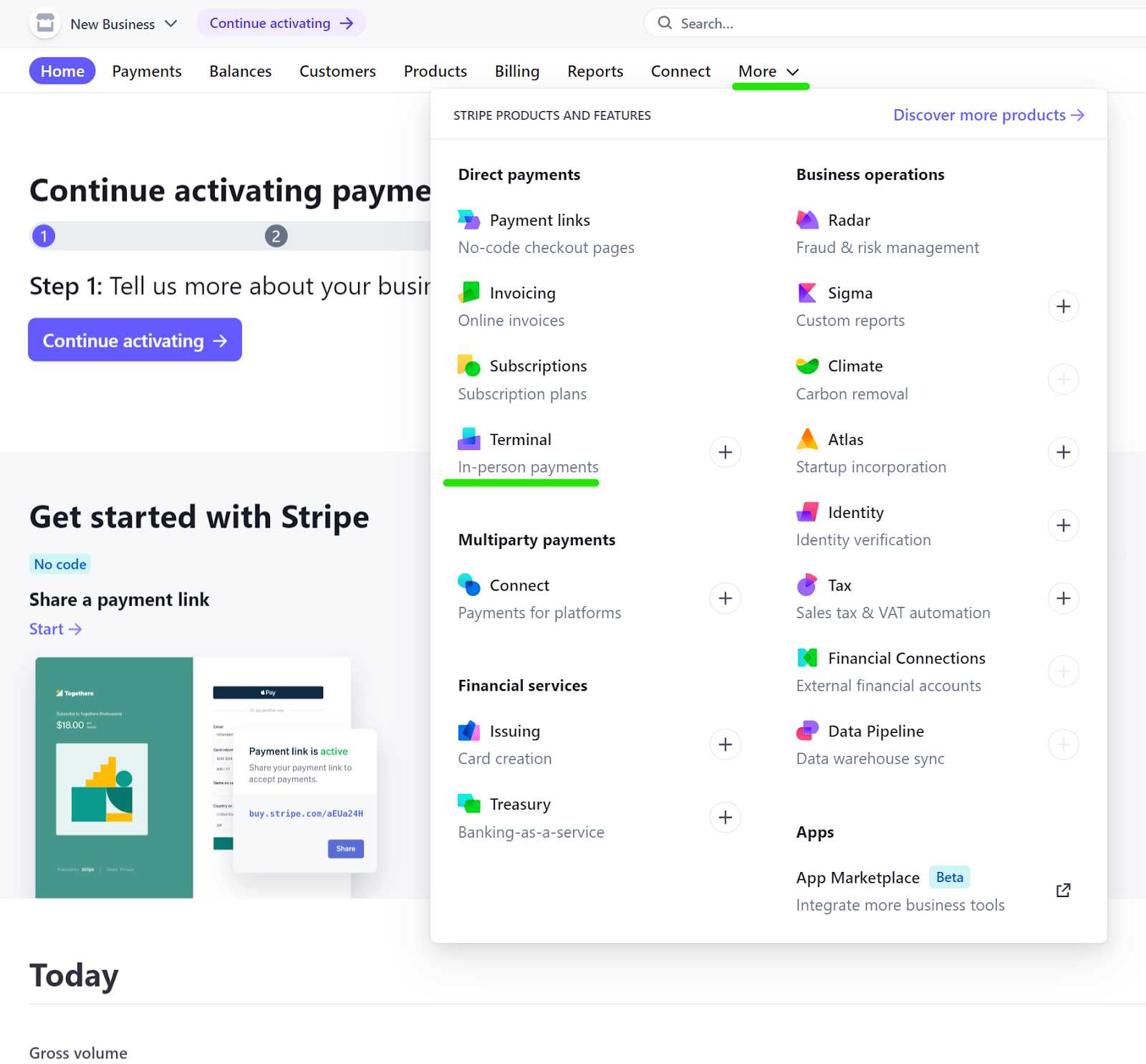Click Start link under Share a payment link
The width and height of the screenshot is (1146, 1064).
[55, 628]
